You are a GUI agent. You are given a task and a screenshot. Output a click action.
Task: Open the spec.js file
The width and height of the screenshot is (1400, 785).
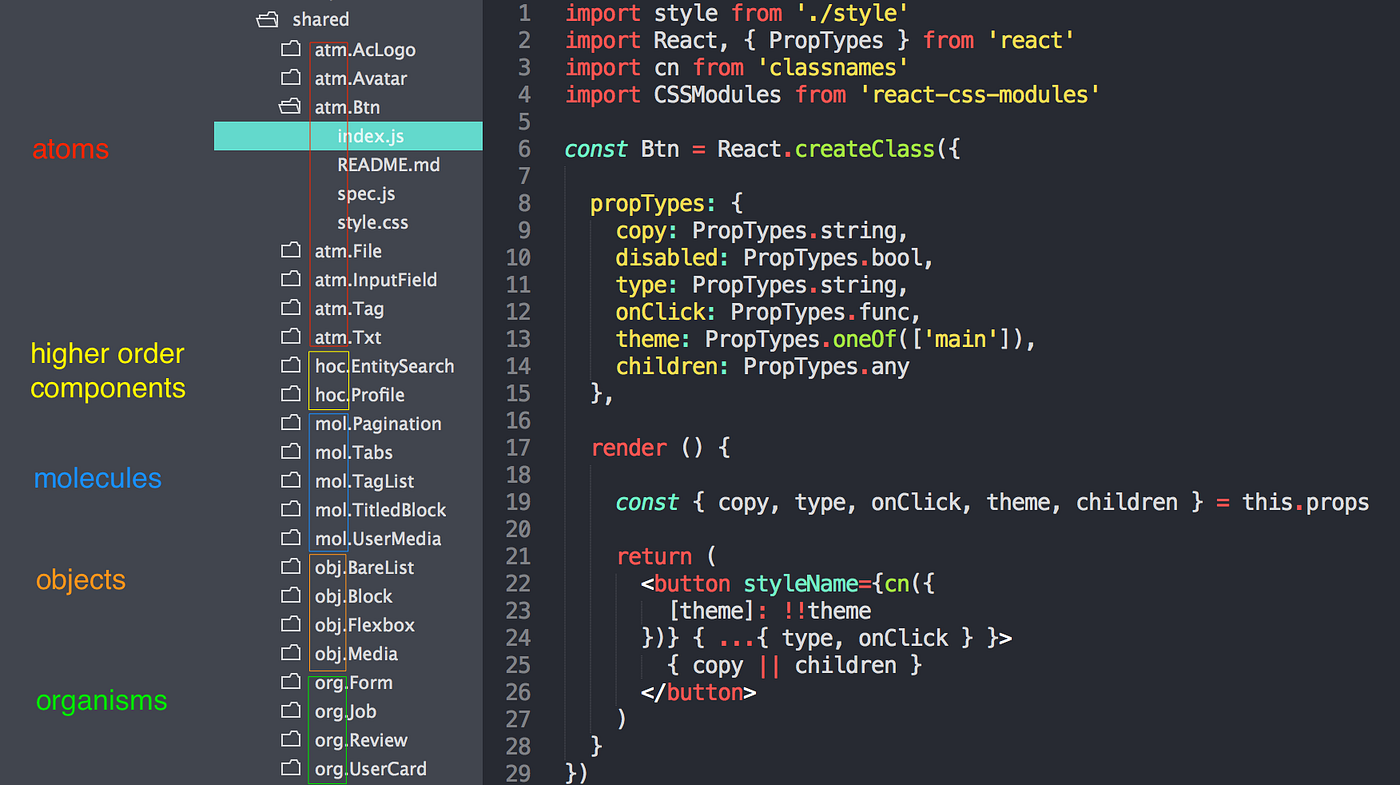[366, 193]
